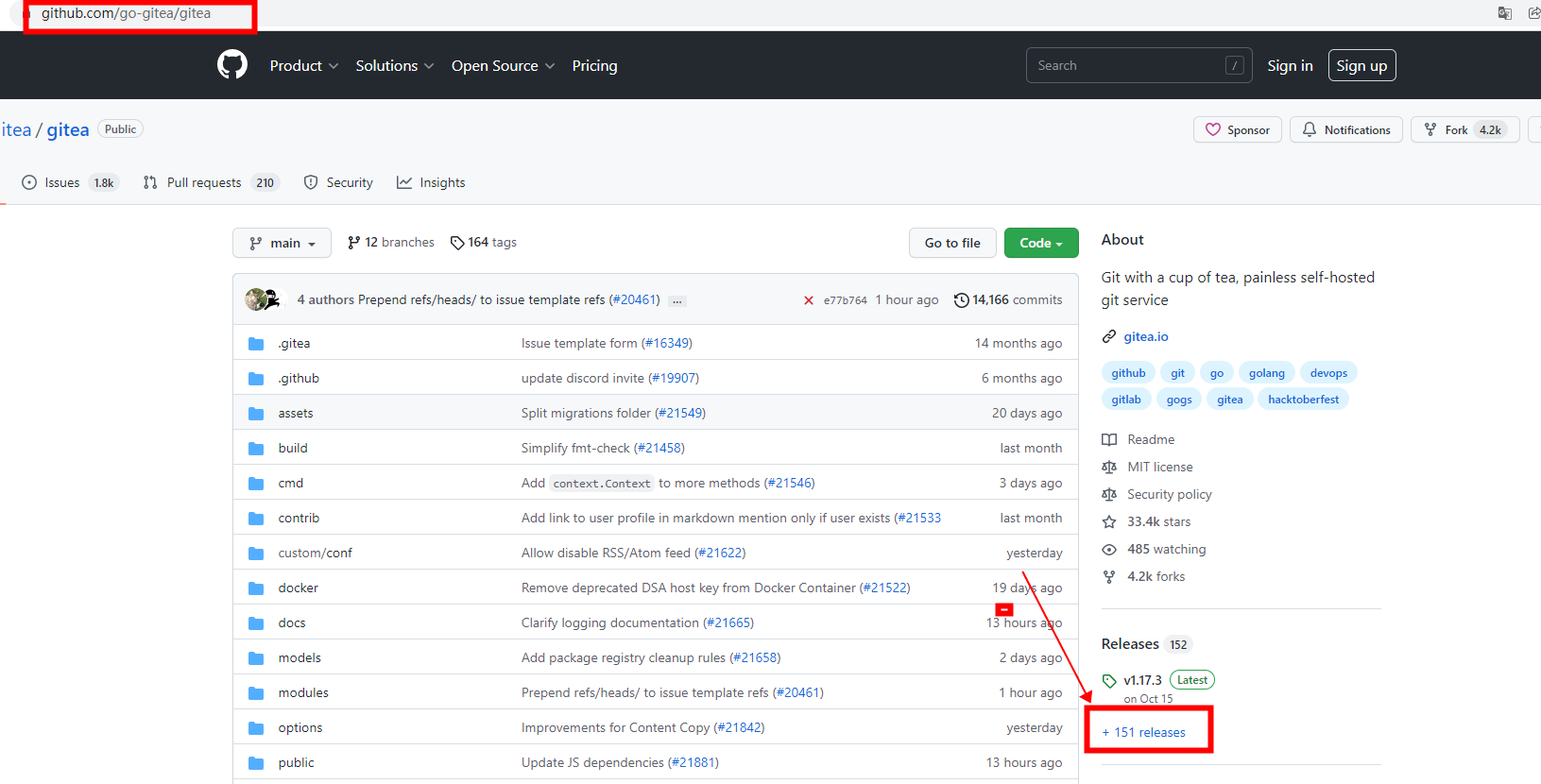The height and width of the screenshot is (784, 1541).
Task: Click the failed status X icon on latest commit
Action: tap(809, 300)
